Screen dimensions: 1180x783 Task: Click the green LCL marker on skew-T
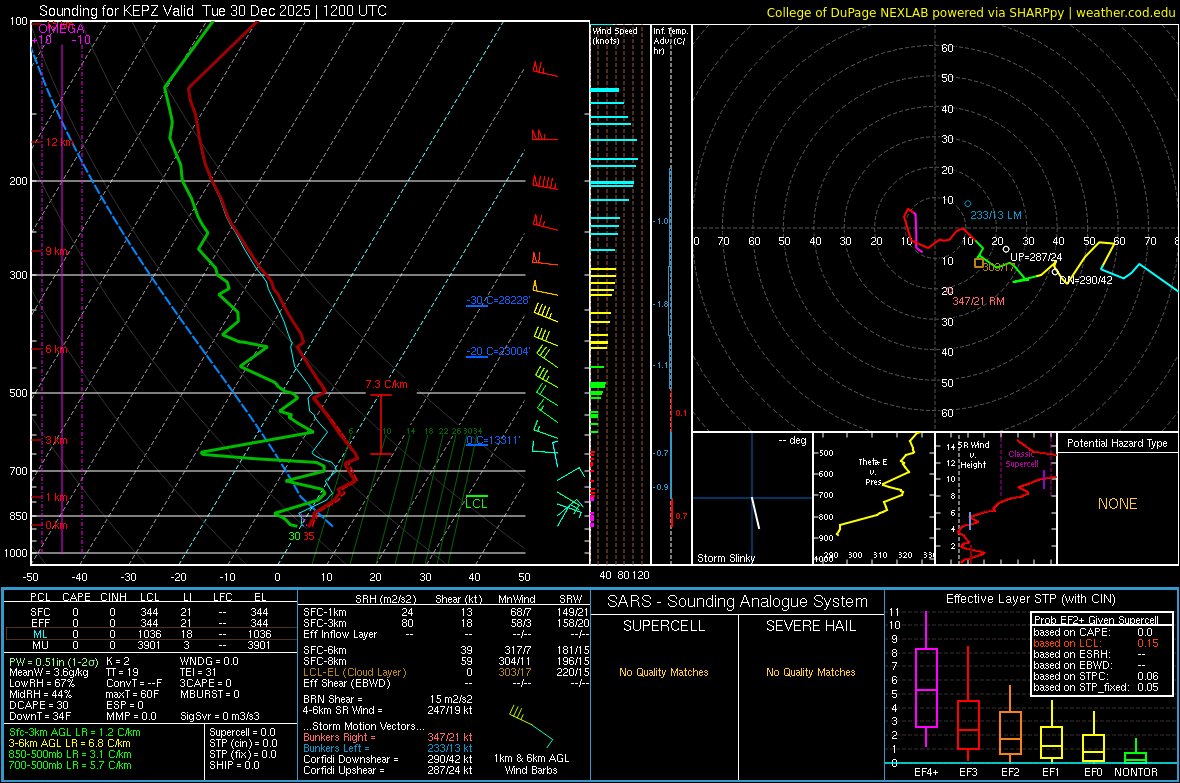(476, 503)
